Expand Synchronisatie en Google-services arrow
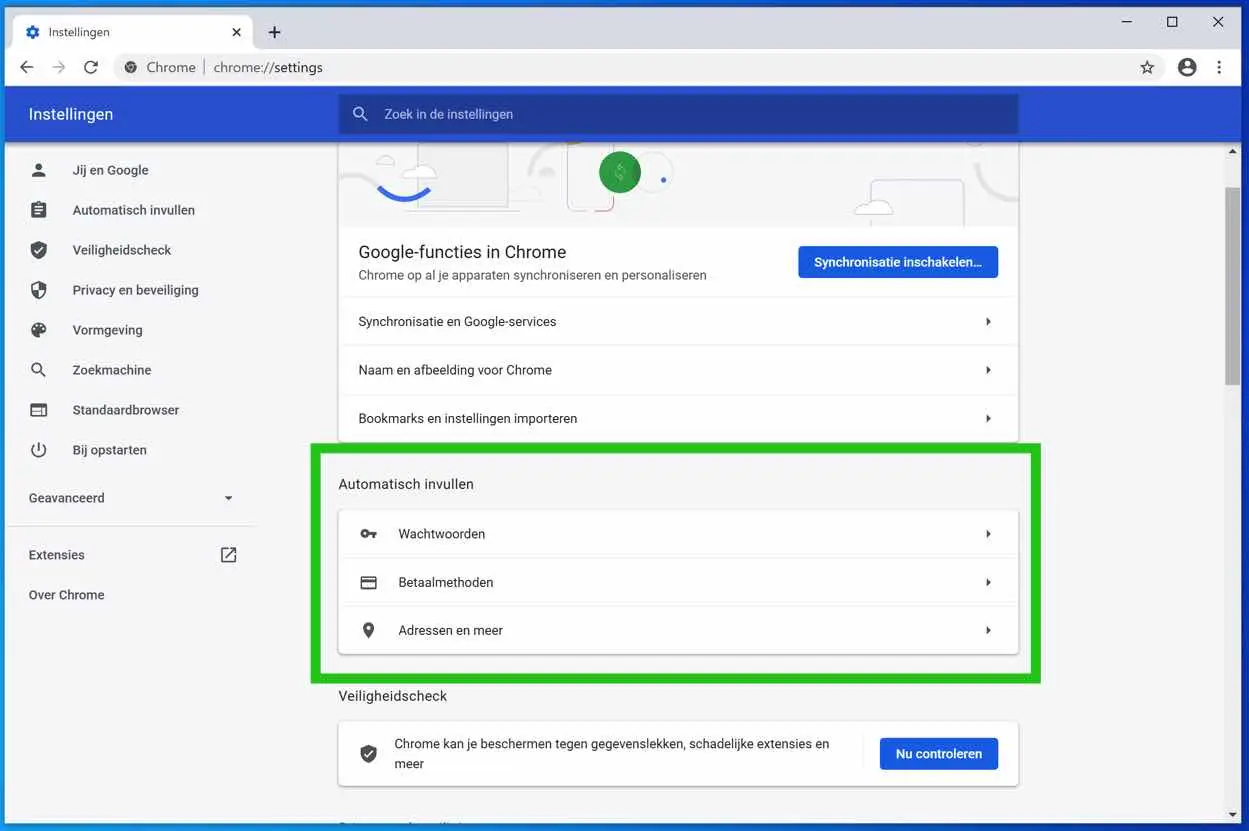 pyautogui.click(x=988, y=322)
